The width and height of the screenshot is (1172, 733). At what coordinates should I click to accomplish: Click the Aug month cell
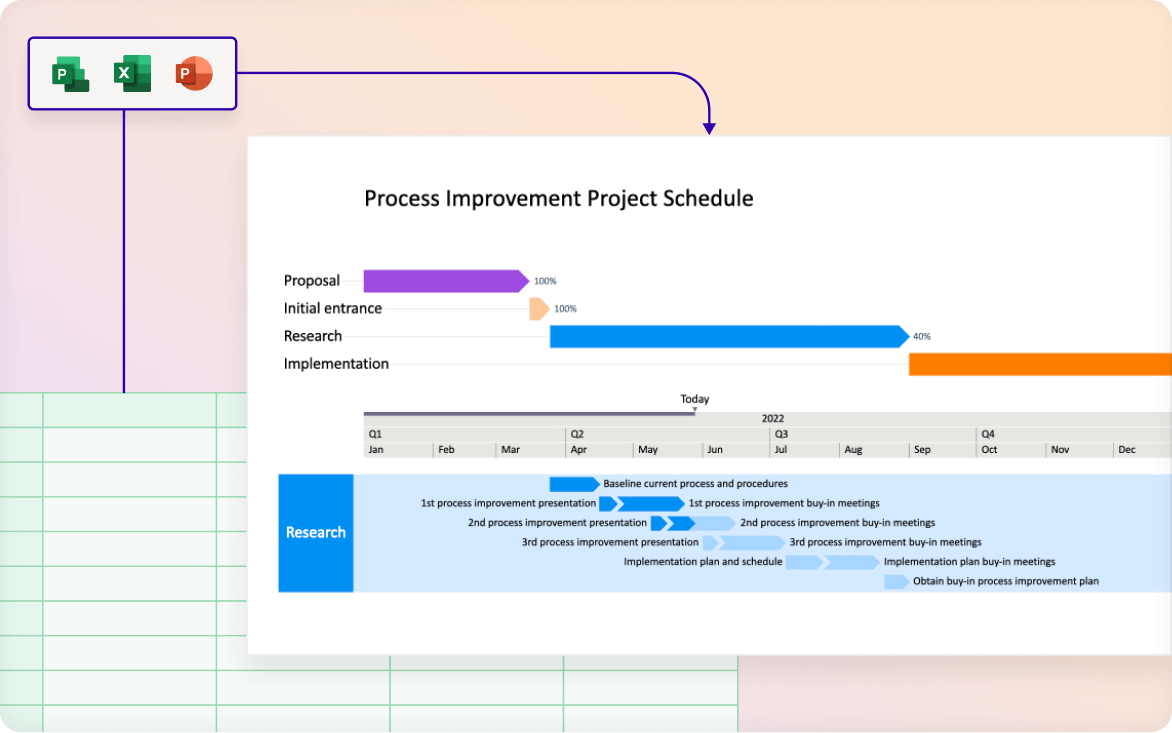(x=874, y=450)
